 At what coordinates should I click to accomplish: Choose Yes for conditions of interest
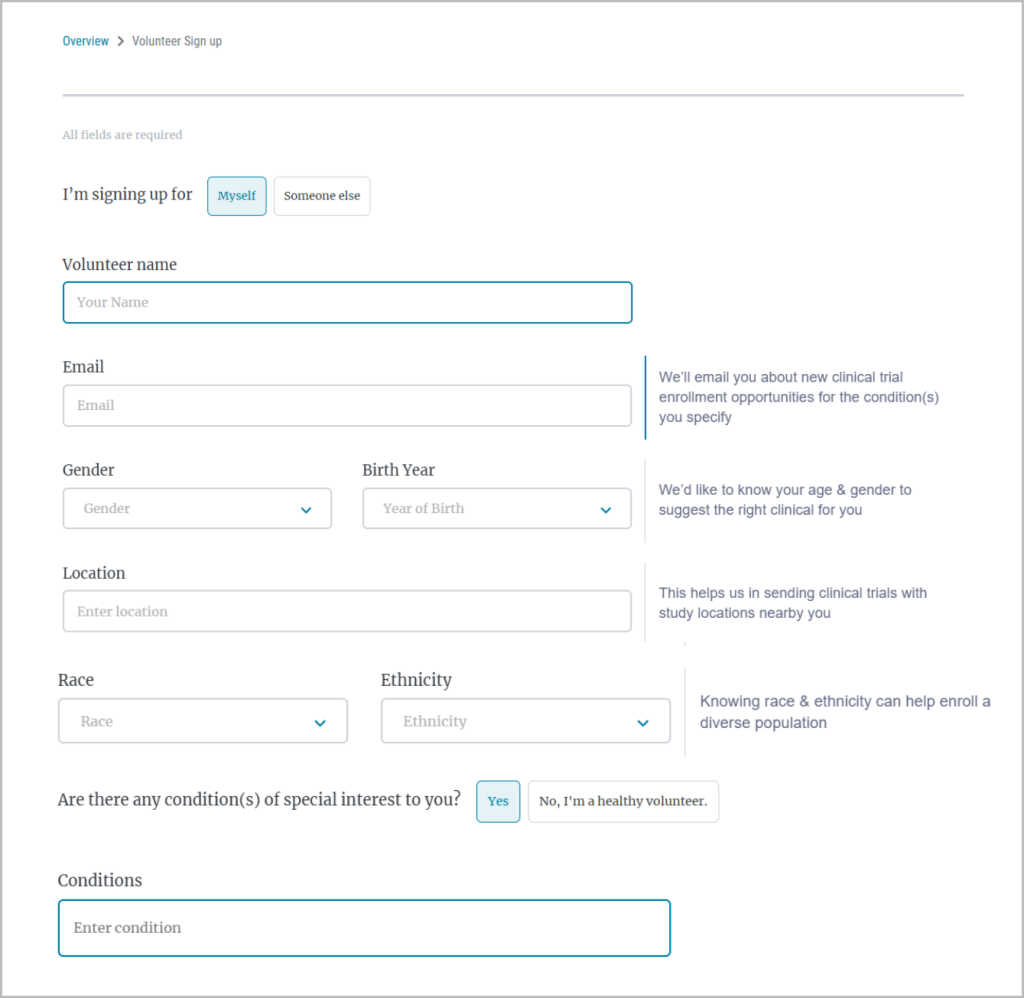pyautogui.click(x=498, y=801)
